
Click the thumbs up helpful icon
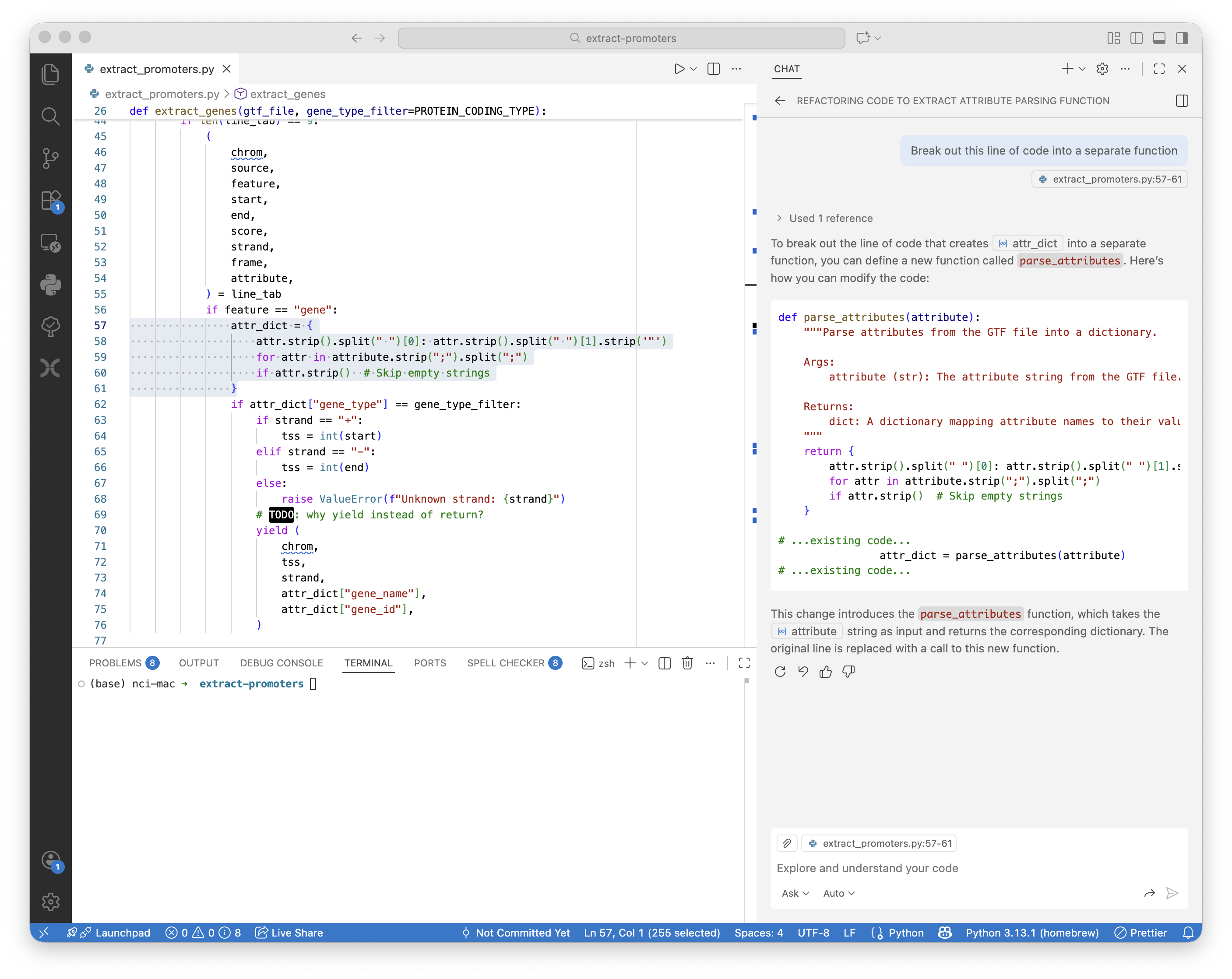825,672
